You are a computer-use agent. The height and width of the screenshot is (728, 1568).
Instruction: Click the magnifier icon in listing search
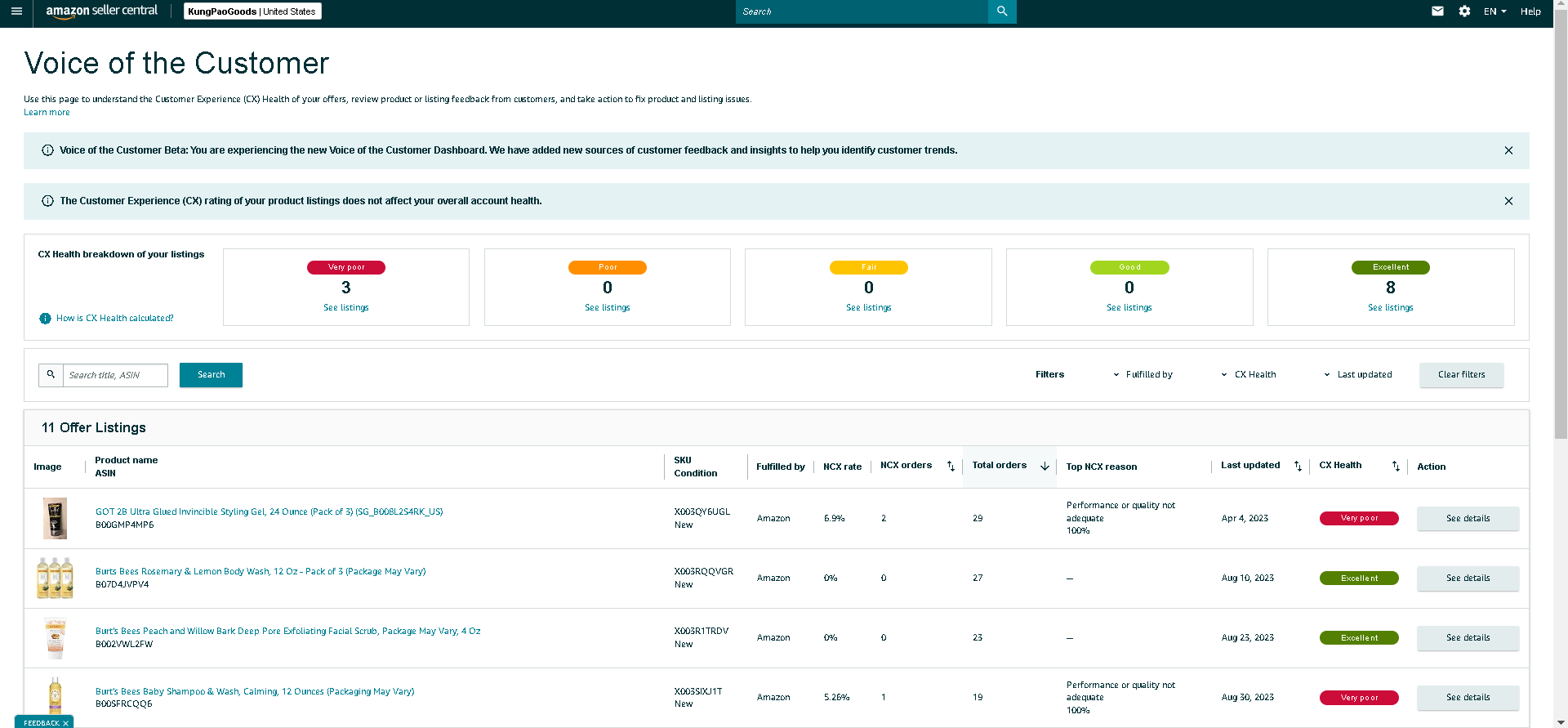(51, 375)
